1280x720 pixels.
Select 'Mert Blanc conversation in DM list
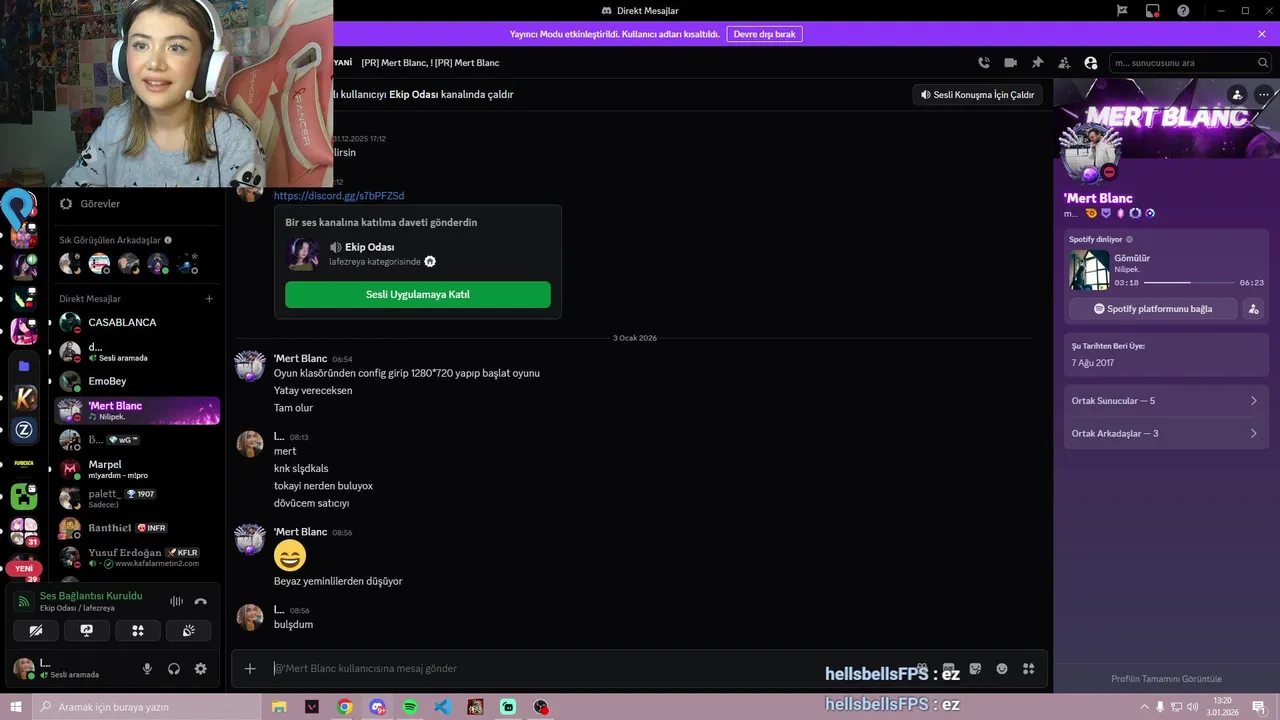(137, 410)
